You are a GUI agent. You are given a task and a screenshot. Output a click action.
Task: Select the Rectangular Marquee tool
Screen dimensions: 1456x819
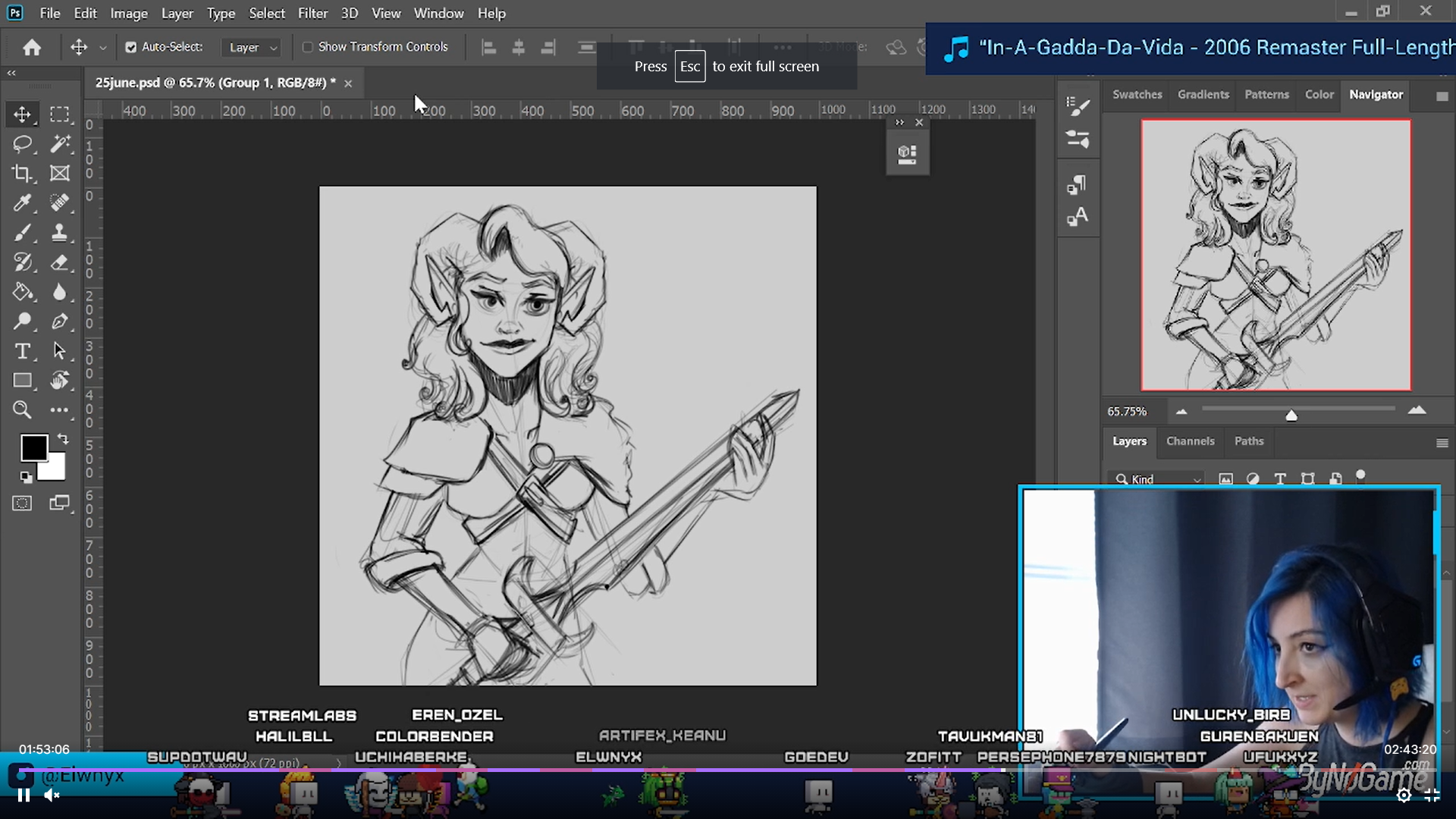point(59,114)
